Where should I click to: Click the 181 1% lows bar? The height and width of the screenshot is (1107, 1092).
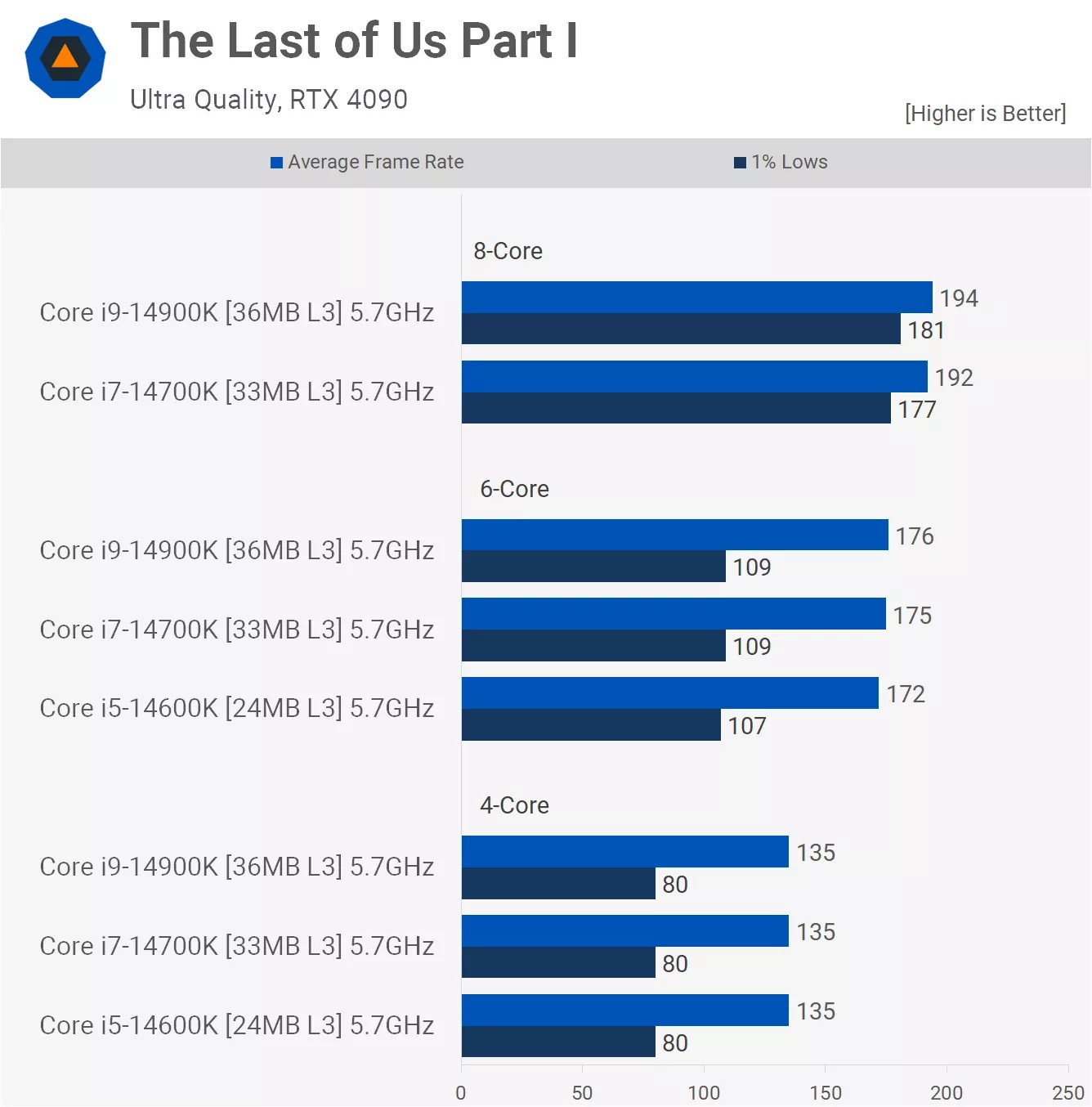pos(681,329)
